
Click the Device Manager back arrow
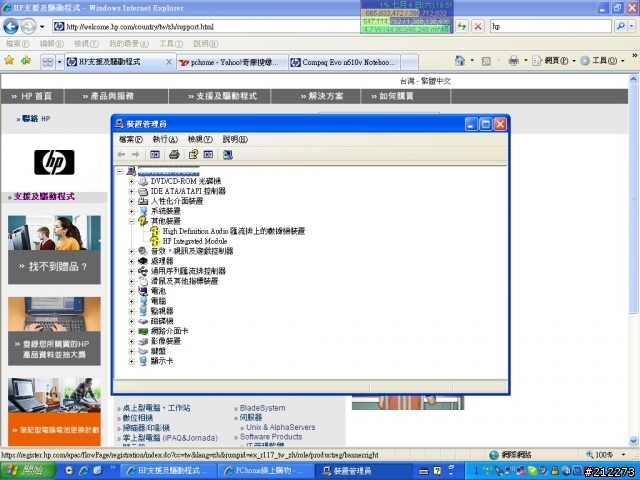tap(121, 154)
